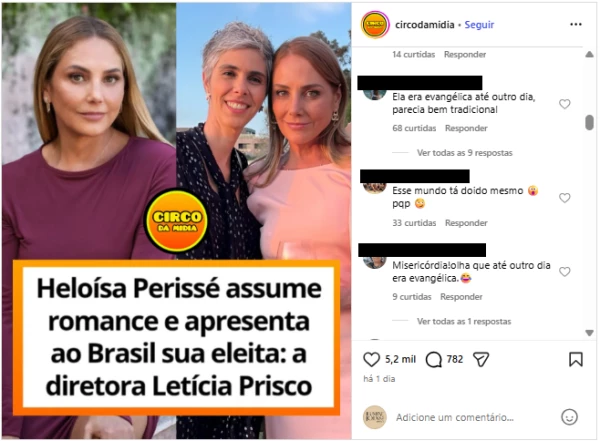Open comments via the speech bubble icon
Image resolution: width=600 pixels, height=441 pixels.
(434, 359)
